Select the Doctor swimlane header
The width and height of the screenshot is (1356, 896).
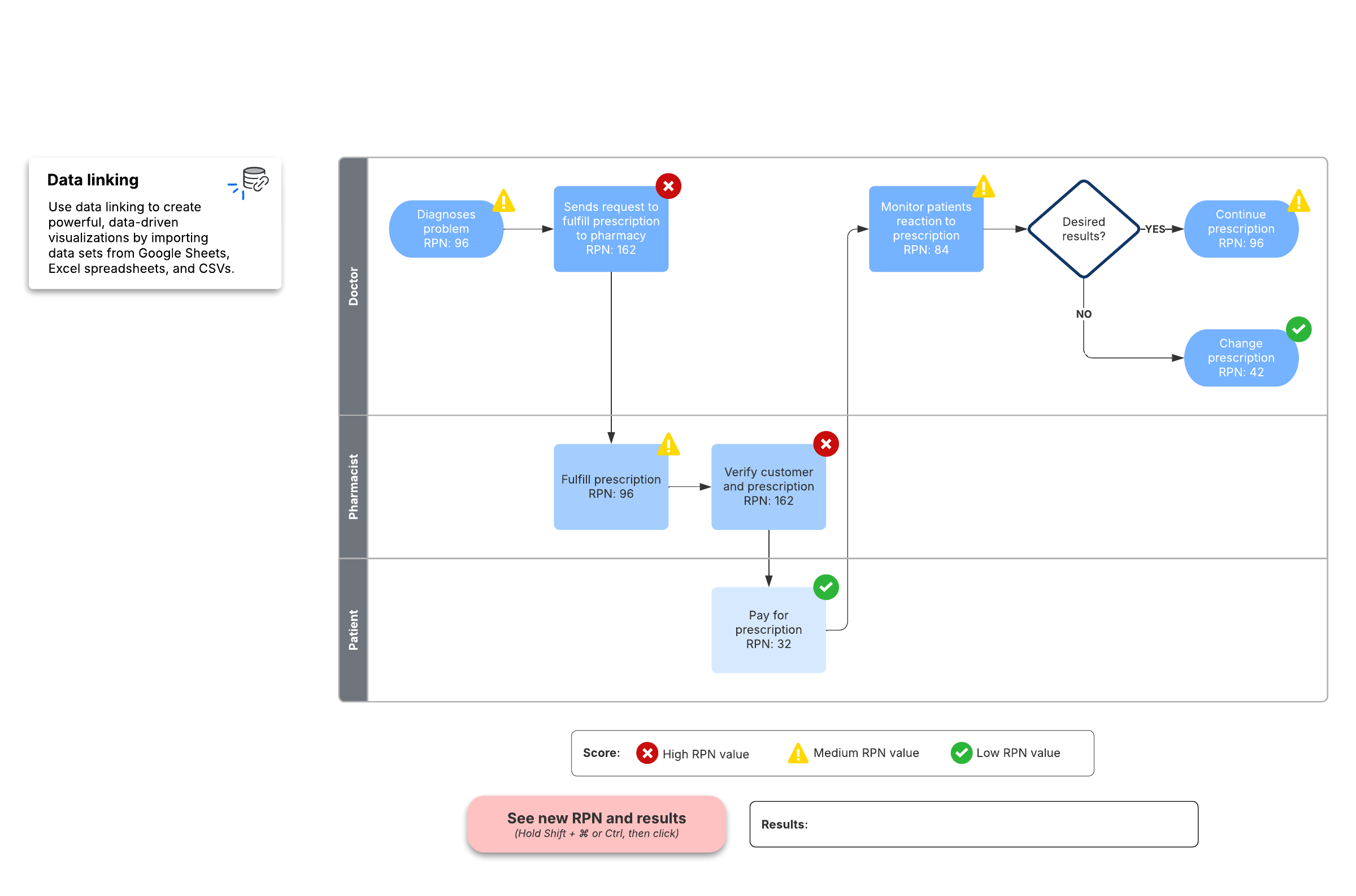(x=353, y=286)
